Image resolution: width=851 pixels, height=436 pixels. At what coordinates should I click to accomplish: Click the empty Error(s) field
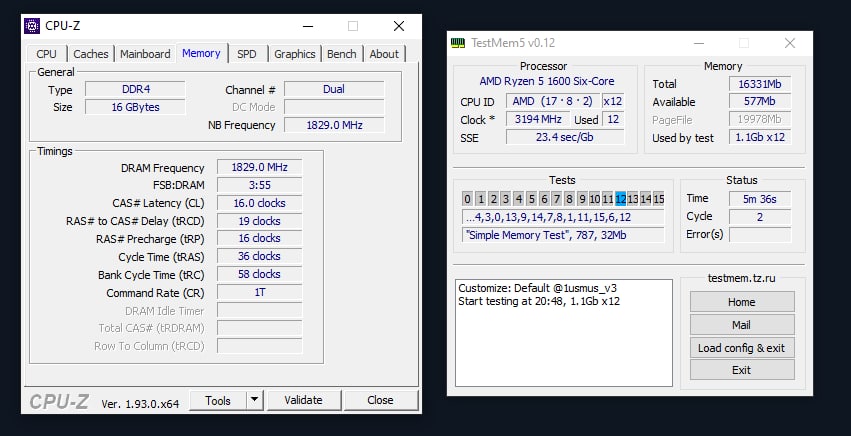(760, 235)
